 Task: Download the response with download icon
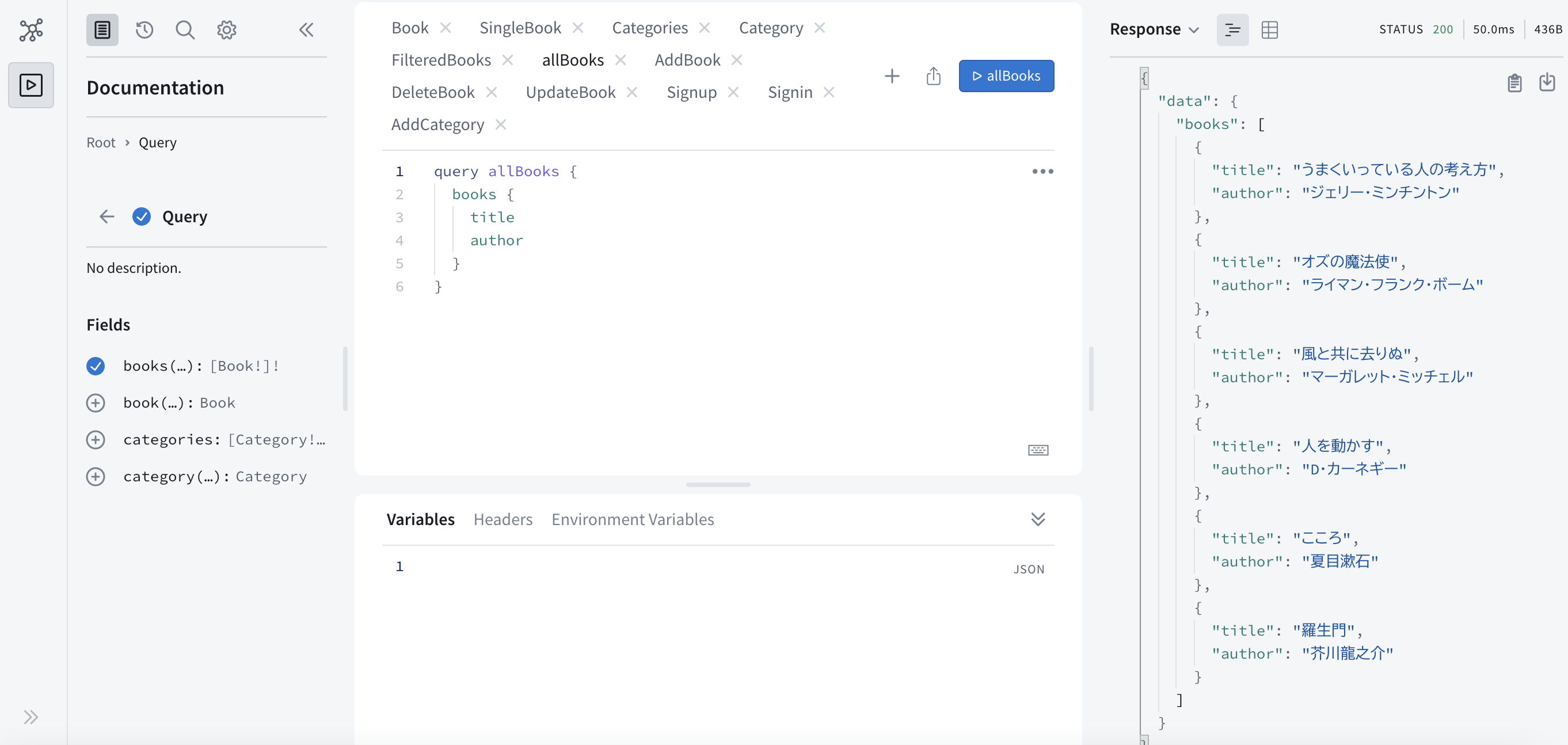click(1547, 82)
